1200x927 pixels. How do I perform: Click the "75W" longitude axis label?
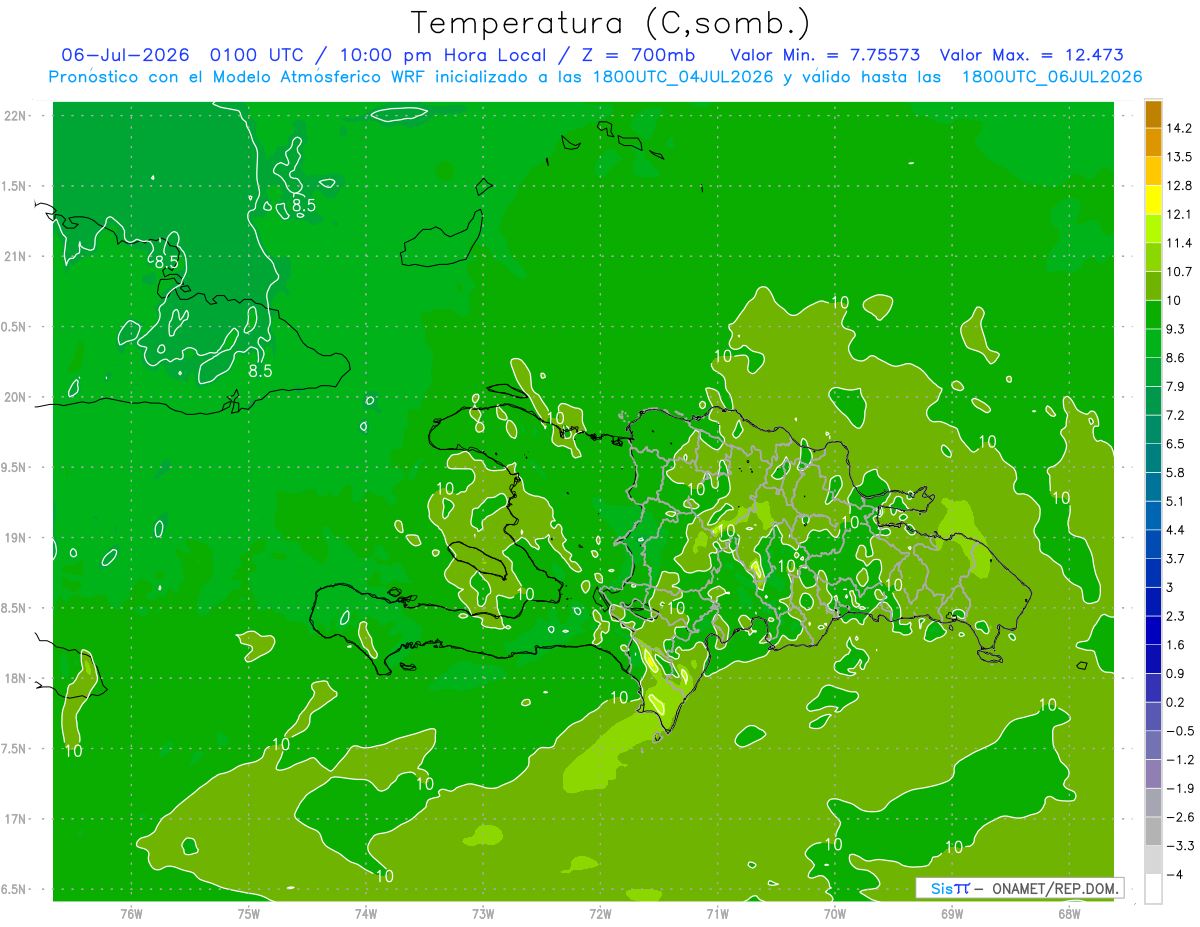pyautogui.click(x=248, y=913)
